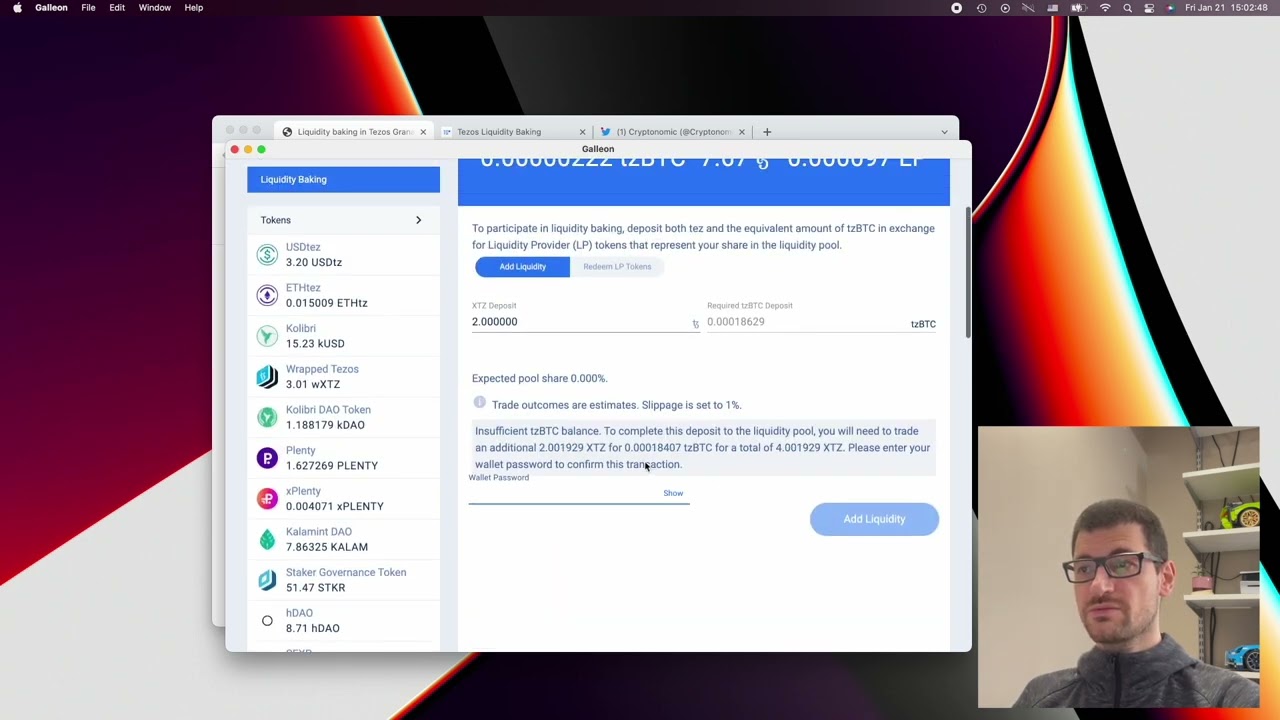This screenshot has height=720, width=1280.
Task: Click the hDAO token circle icon
Action: [x=267, y=621]
